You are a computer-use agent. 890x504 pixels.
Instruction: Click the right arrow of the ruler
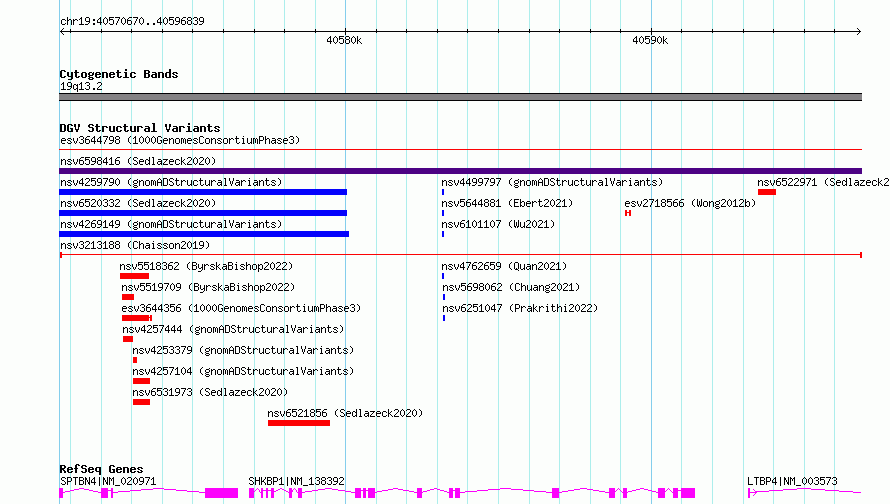tap(858, 31)
